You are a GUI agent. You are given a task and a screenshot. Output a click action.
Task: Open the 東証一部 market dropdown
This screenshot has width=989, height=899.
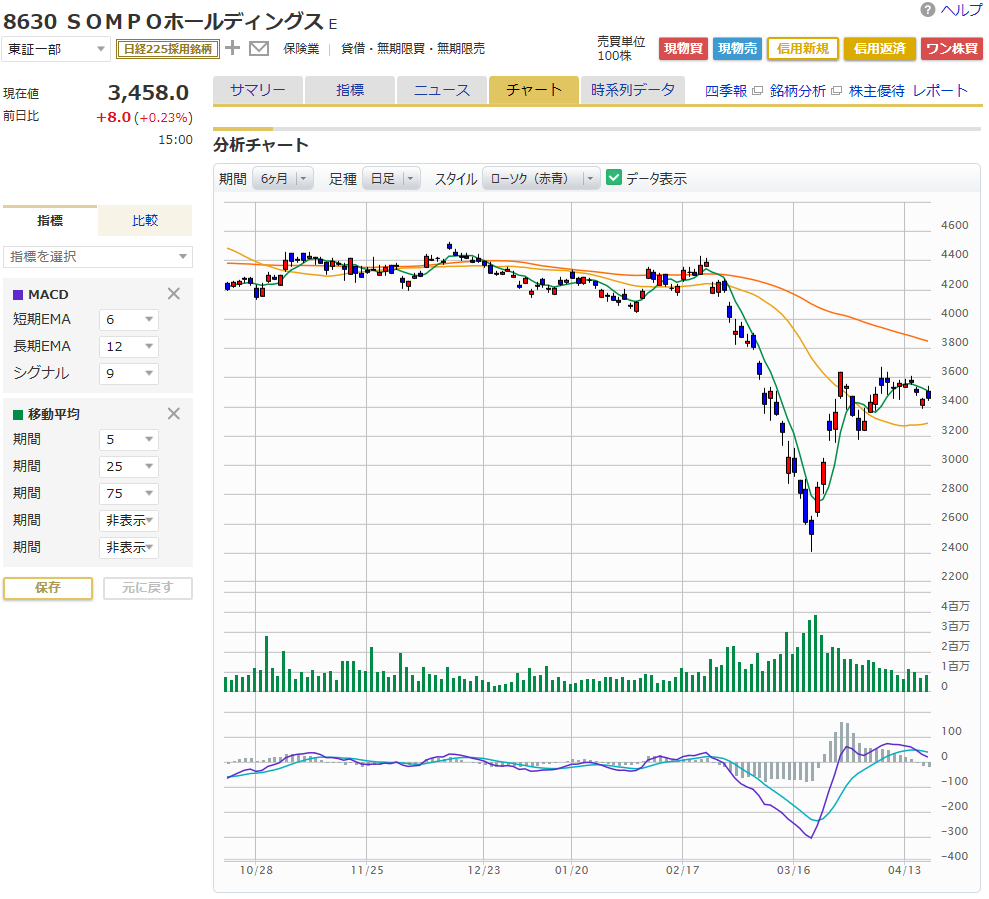(x=56, y=49)
